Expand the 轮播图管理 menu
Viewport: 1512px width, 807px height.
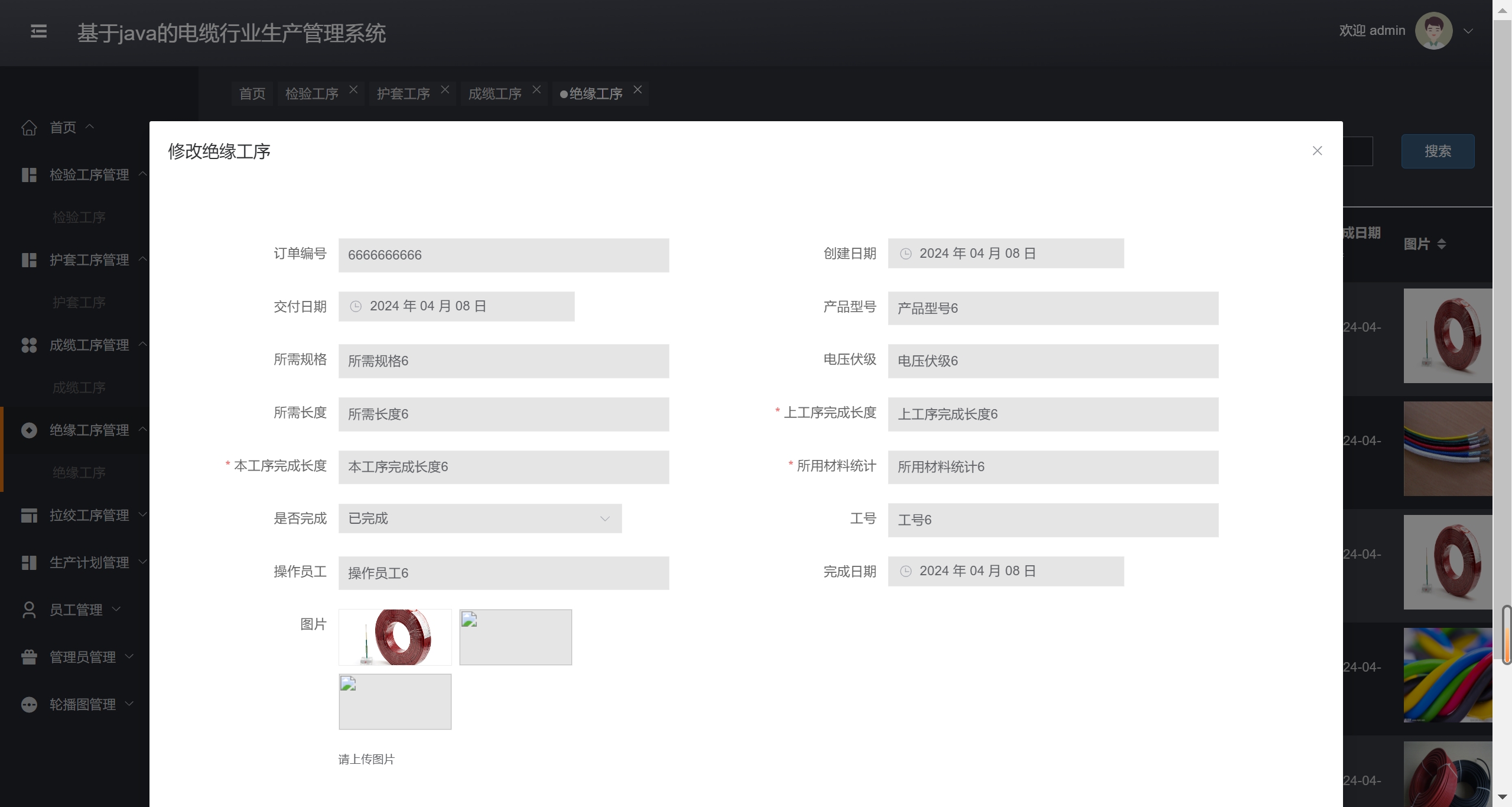pyautogui.click(x=129, y=704)
